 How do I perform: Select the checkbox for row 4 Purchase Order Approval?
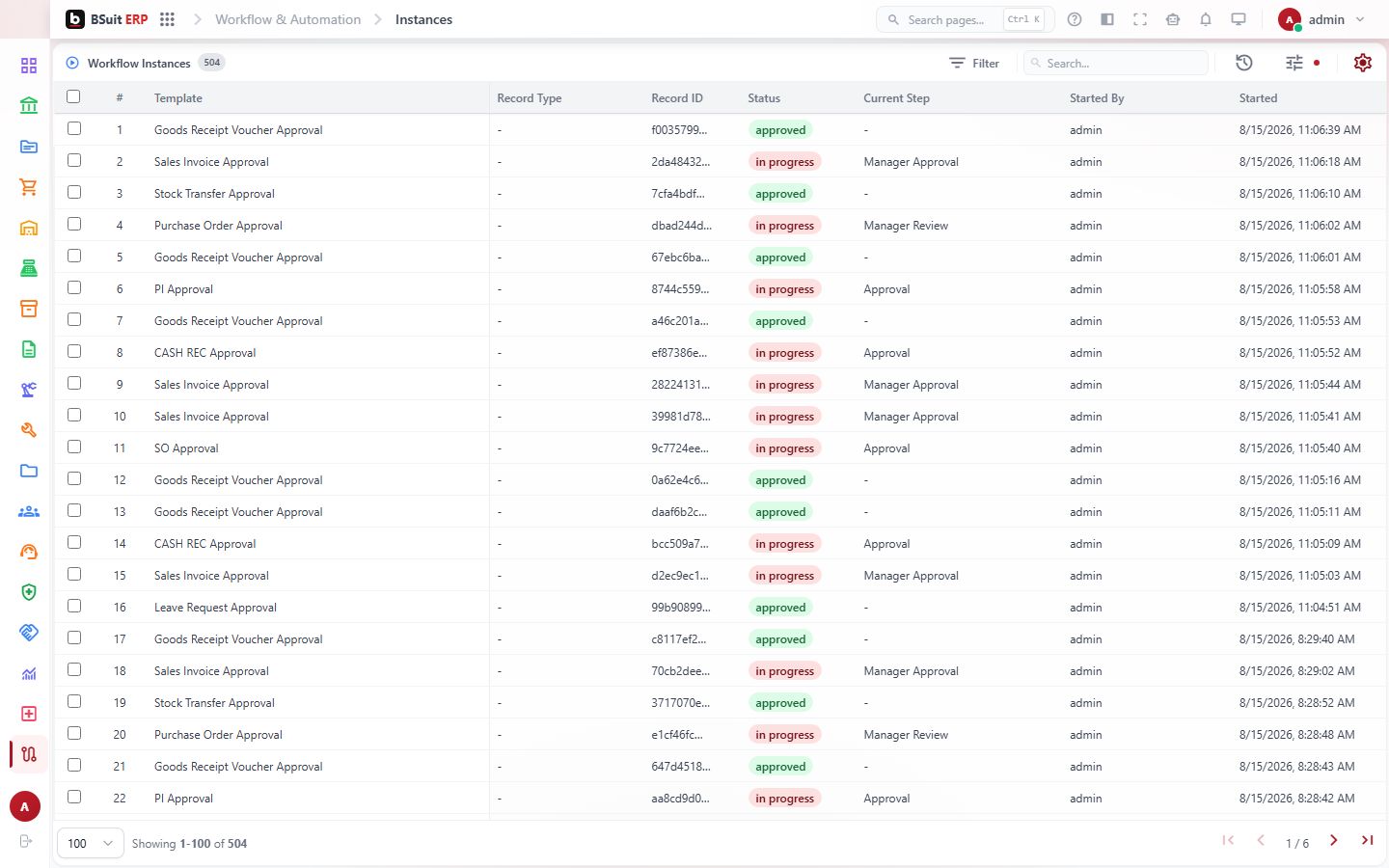point(74,224)
